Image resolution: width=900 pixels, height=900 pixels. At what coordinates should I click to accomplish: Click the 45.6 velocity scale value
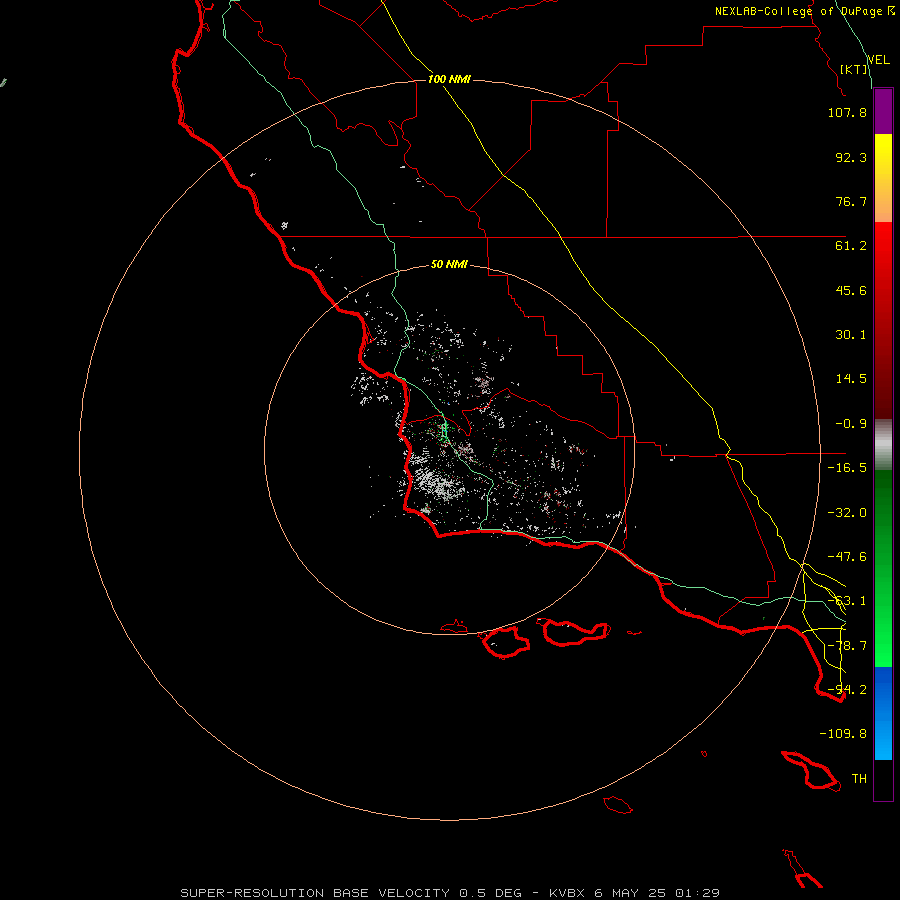coord(851,290)
